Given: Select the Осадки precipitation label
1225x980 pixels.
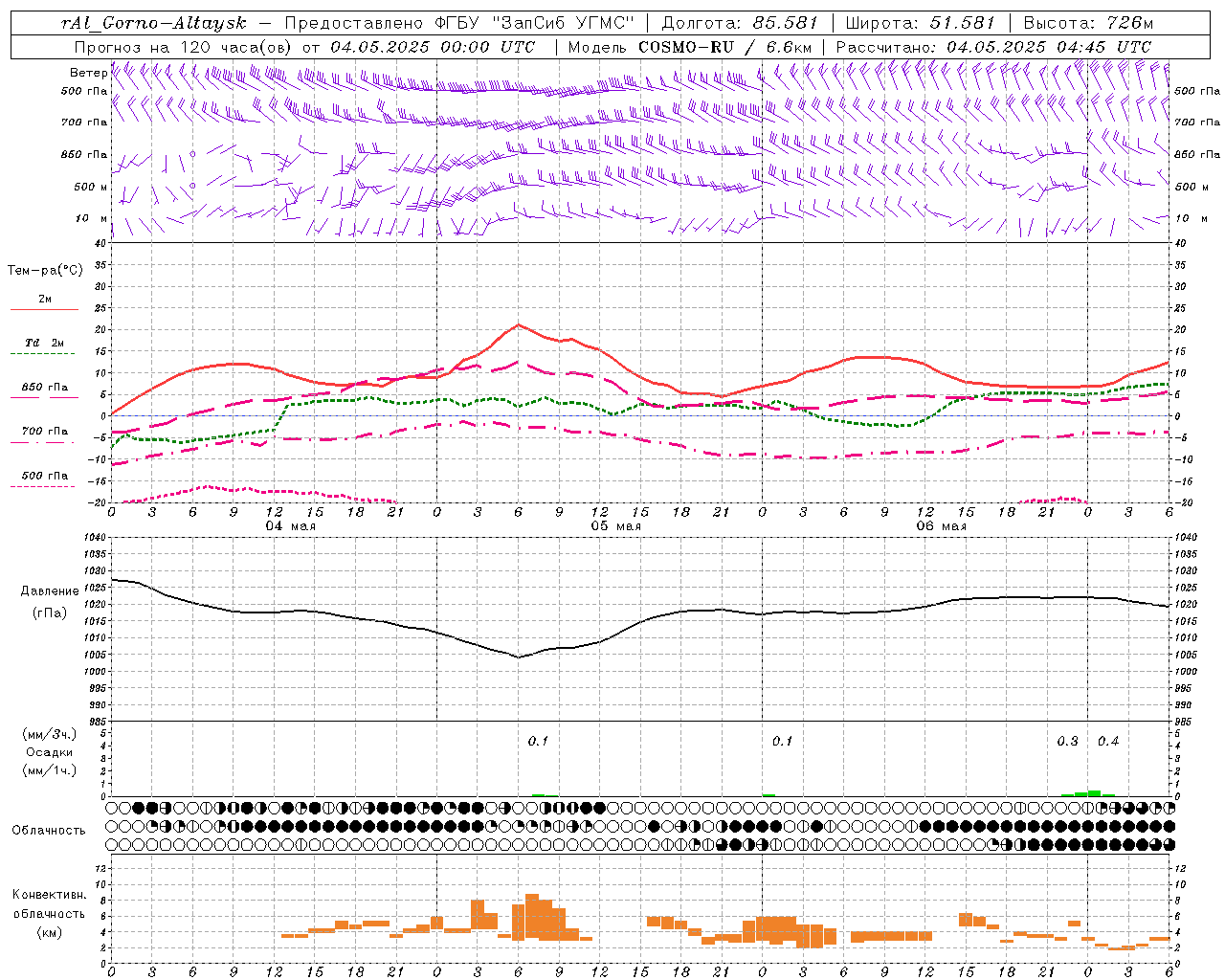Looking at the screenshot, I should tap(49, 752).
